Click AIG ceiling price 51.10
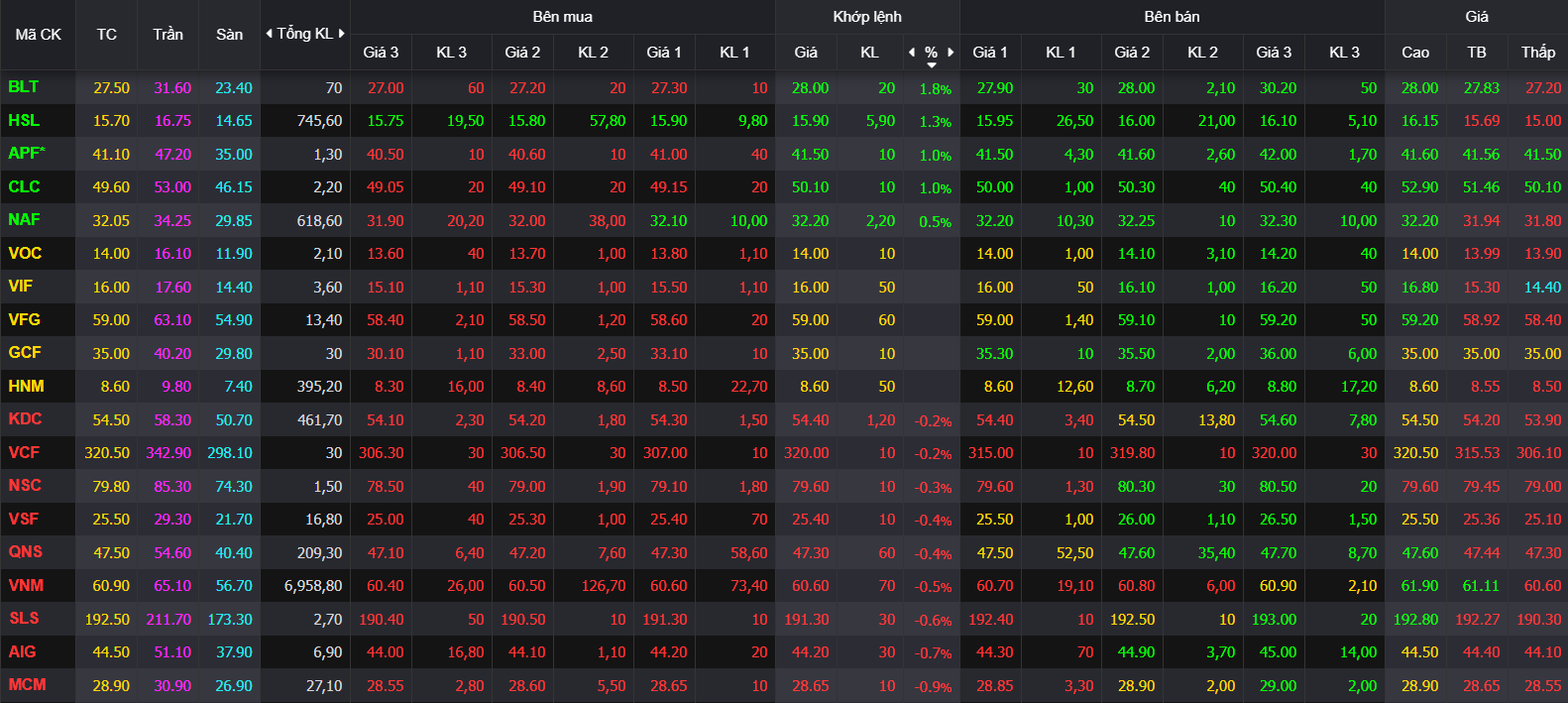The height and width of the screenshot is (703, 1568). click(x=172, y=652)
